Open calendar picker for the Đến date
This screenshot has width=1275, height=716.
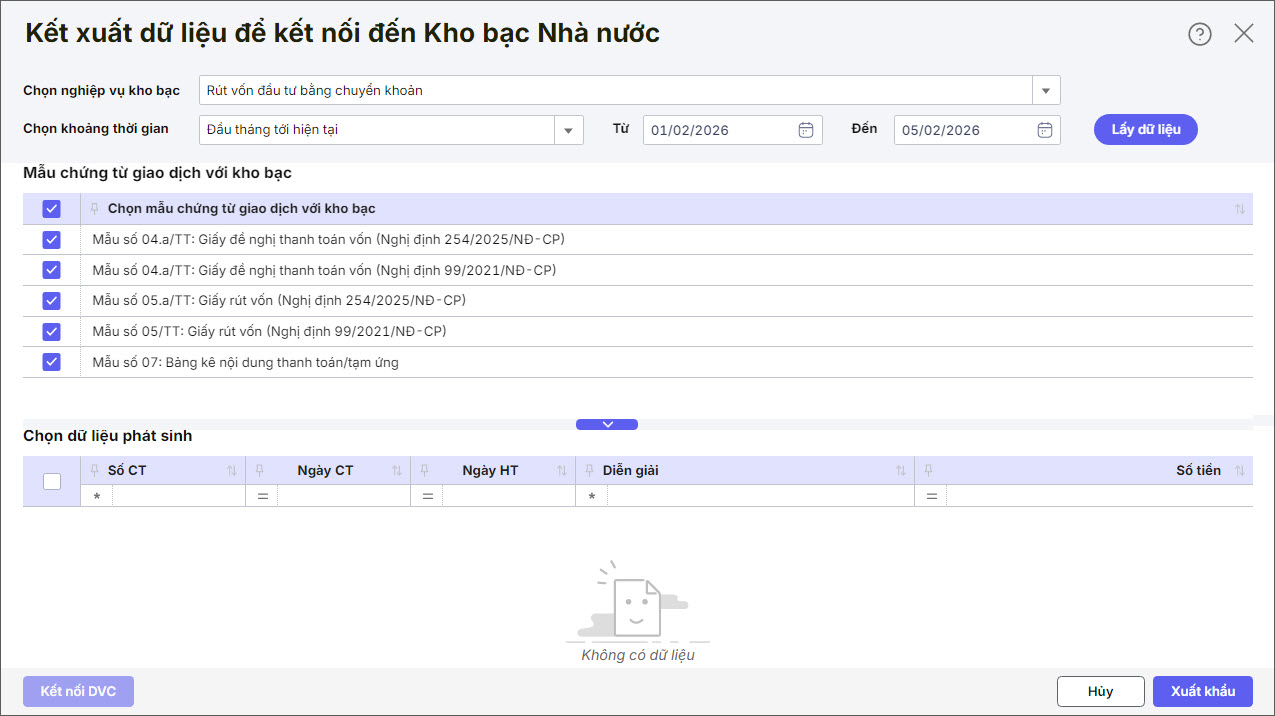pyautogui.click(x=1044, y=130)
